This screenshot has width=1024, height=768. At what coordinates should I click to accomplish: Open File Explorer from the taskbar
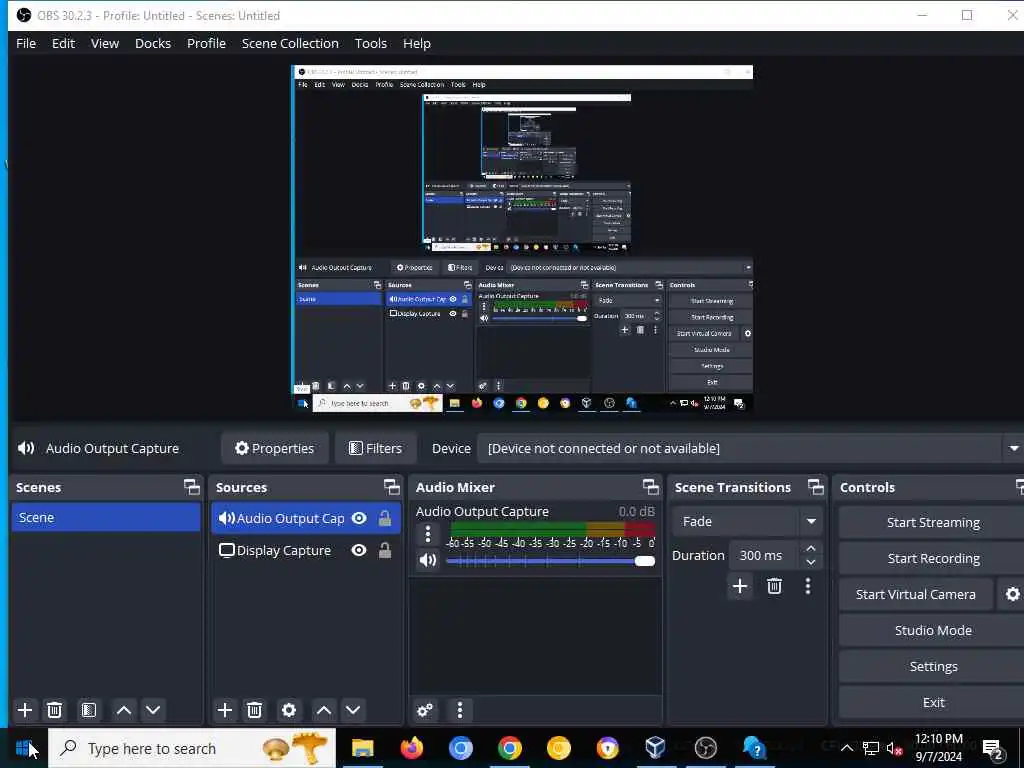coord(362,748)
